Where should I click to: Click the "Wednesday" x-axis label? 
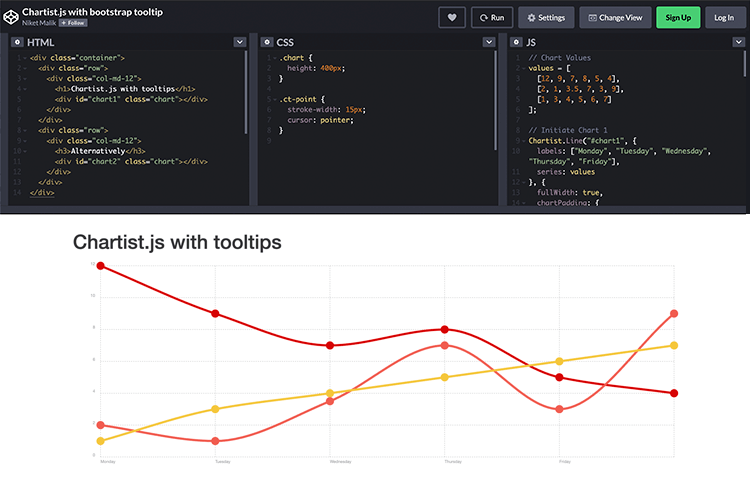click(x=341, y=462)
